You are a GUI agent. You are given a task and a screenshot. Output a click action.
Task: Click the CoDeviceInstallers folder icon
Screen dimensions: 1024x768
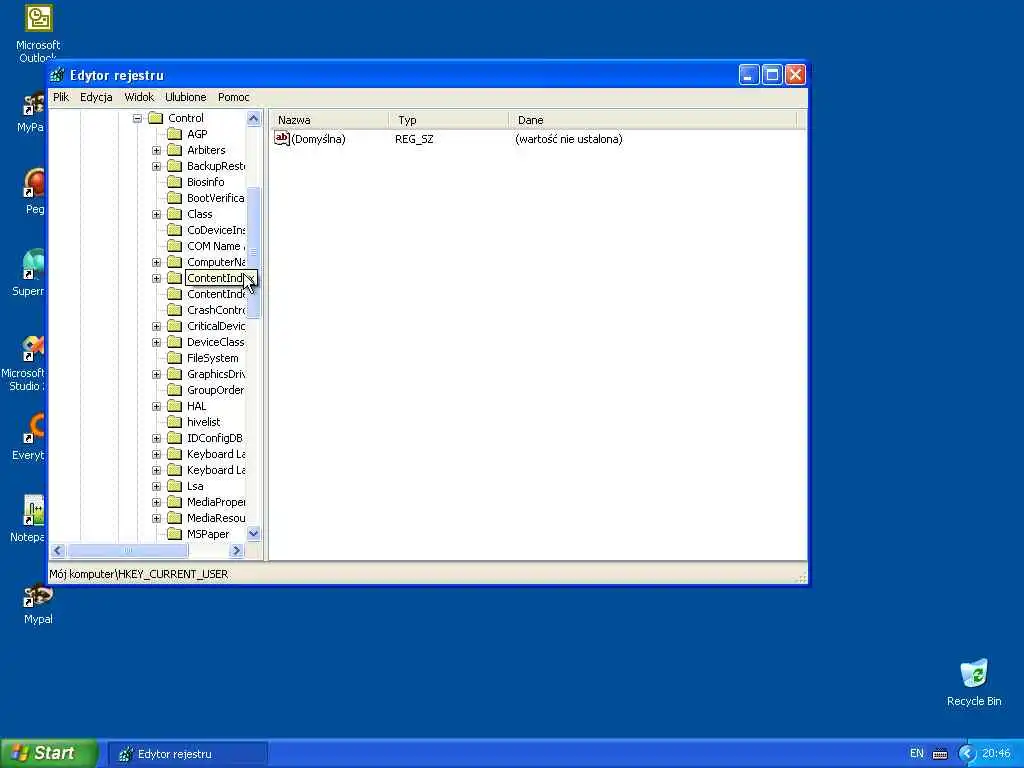[174, 230]
